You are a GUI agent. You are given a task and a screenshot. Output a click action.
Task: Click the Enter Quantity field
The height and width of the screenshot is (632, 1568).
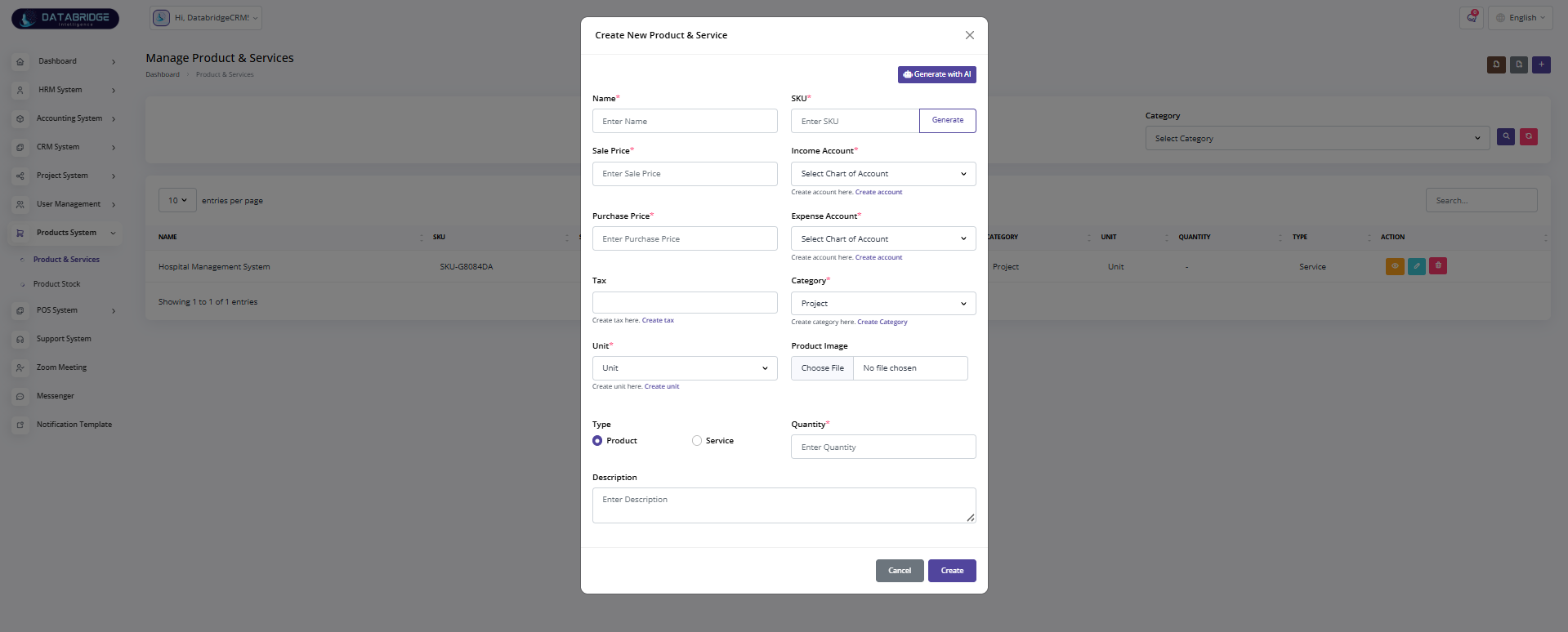tap(883, 447)
